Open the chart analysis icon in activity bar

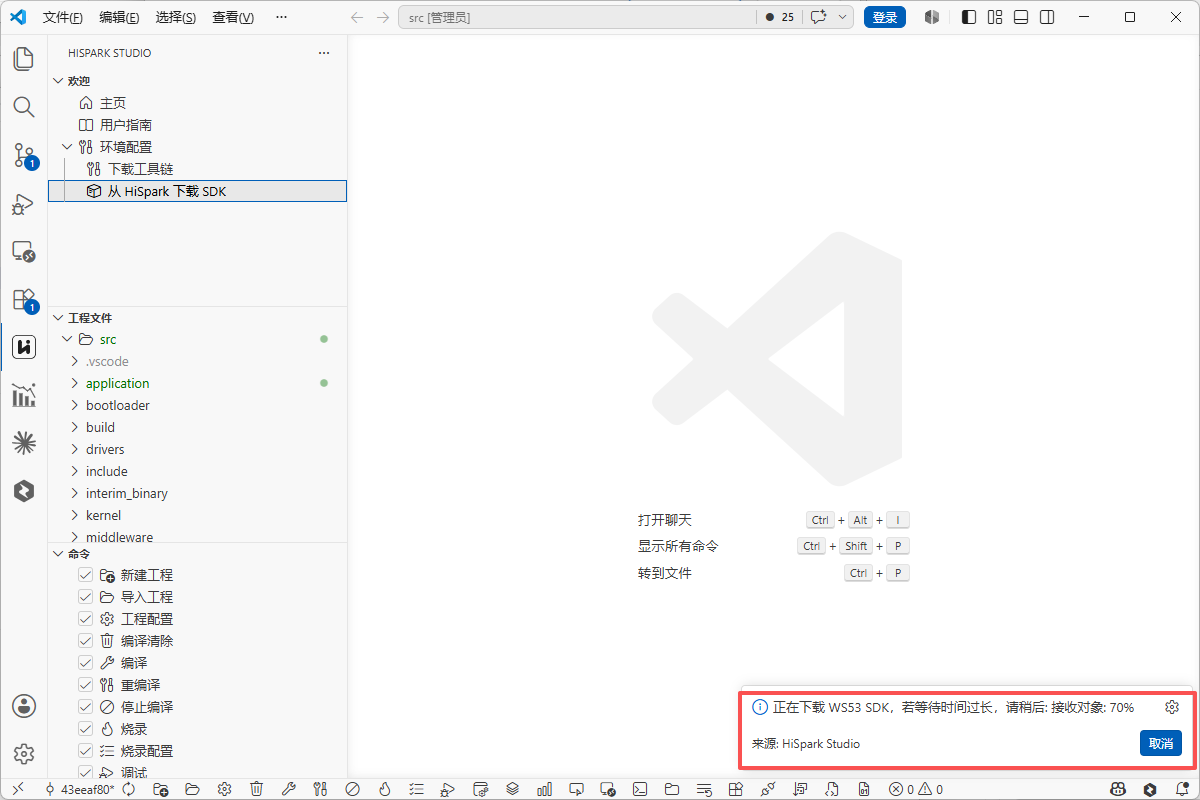(24, 395)
